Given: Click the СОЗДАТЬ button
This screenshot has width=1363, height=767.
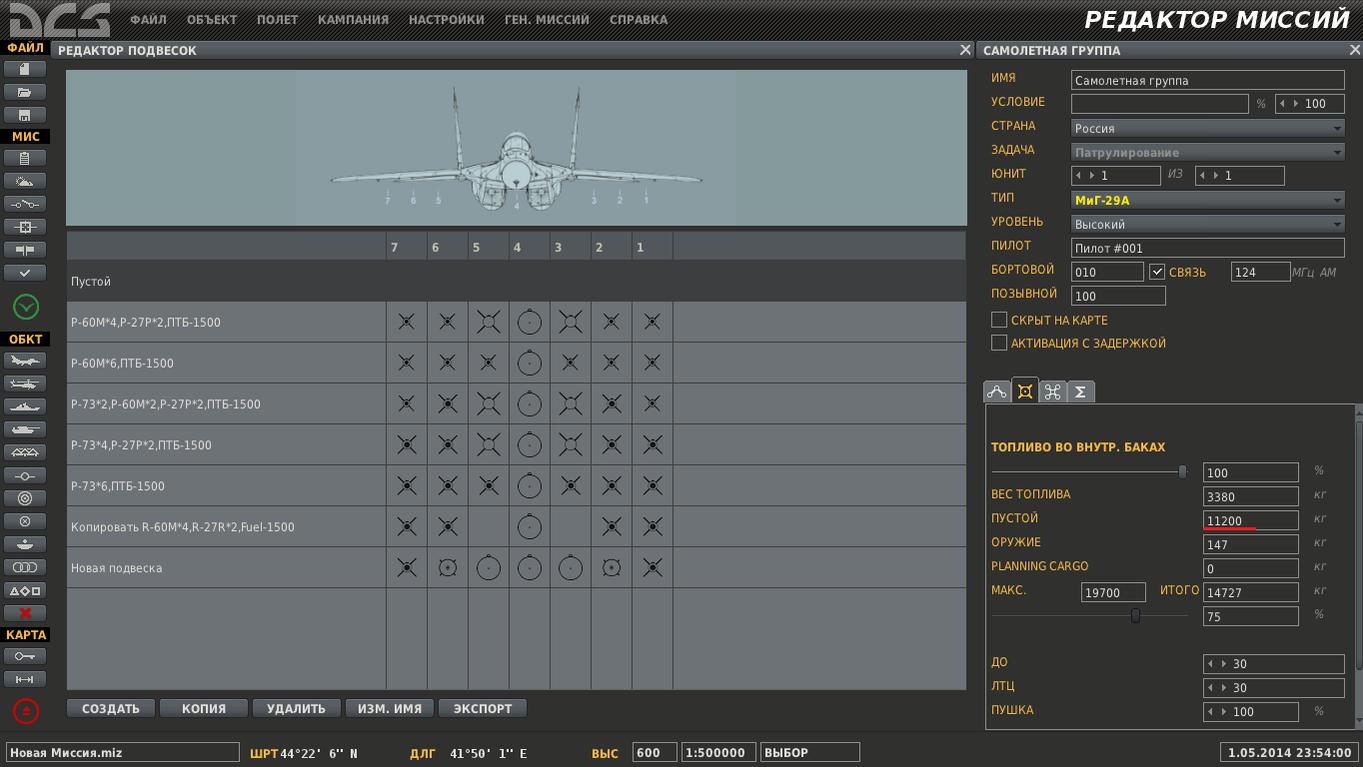Looking at the screenshot, I should coord(111,709).
